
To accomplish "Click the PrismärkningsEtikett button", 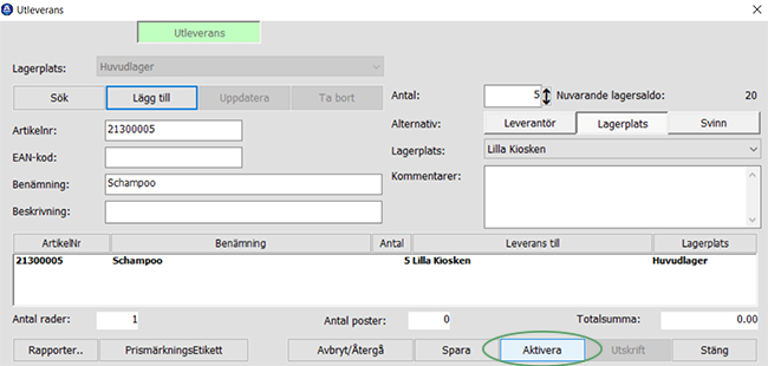I will (173, 350).
